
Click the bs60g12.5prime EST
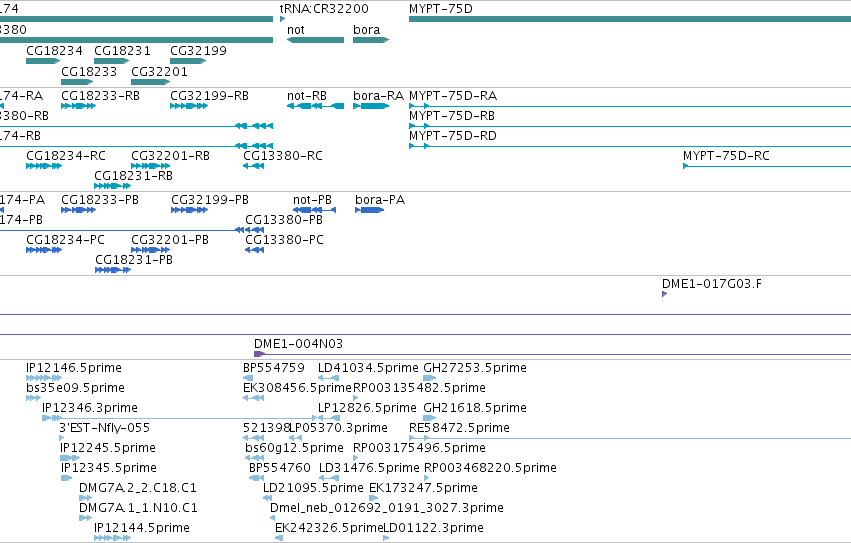[x=255, y=458]
